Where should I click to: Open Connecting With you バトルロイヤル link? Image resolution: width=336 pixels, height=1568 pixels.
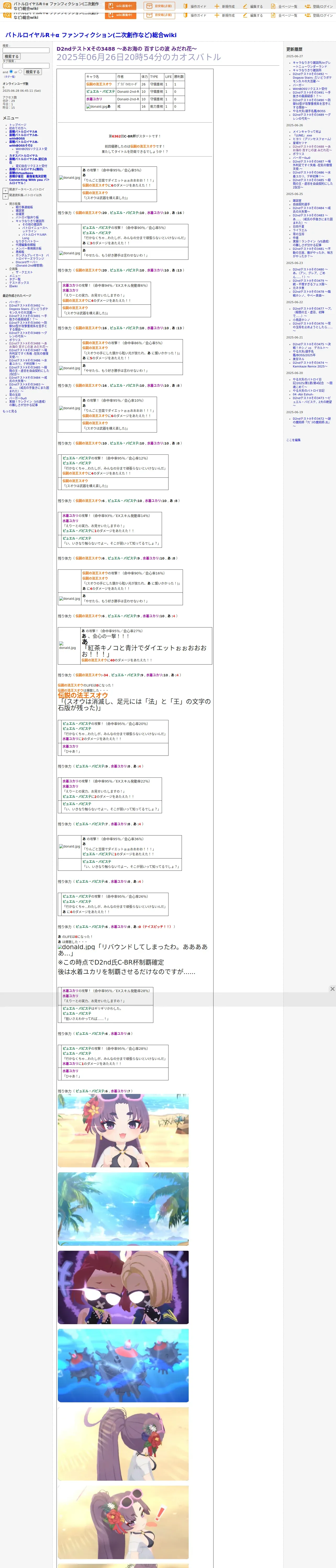(x=29, y=181)
